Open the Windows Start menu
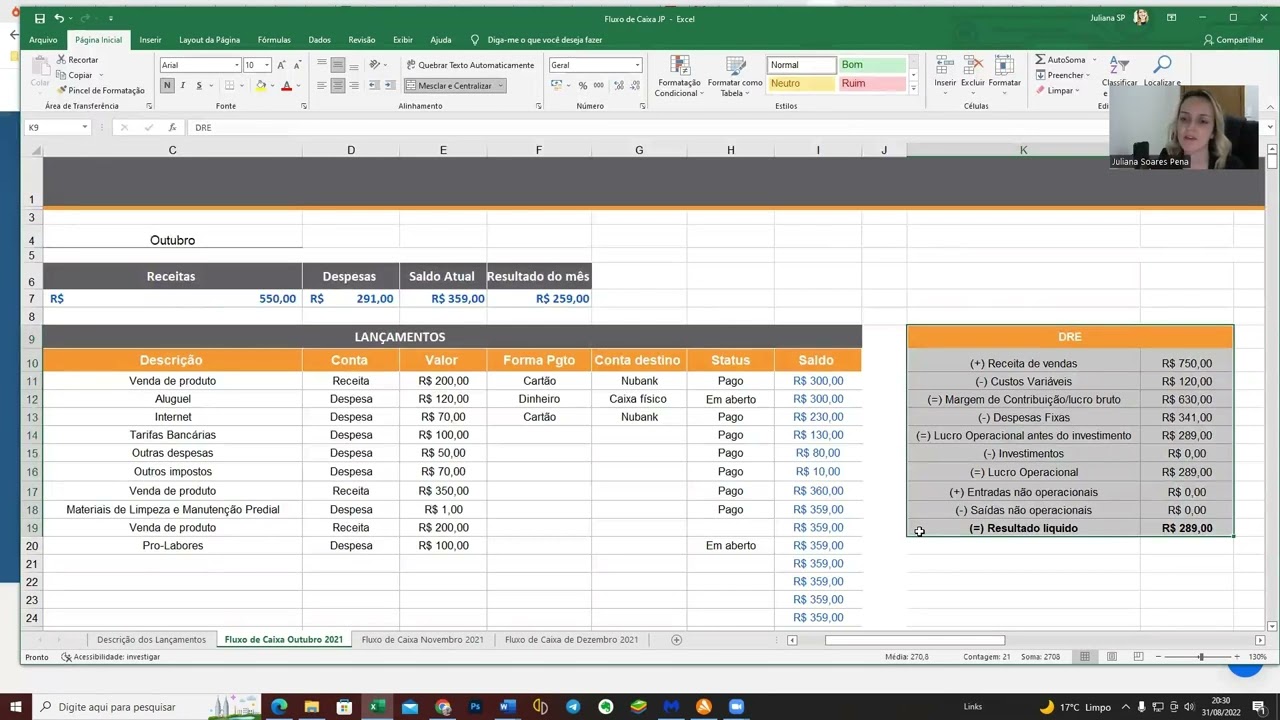This screenshot has width=1280, height=720. point(15,707)
